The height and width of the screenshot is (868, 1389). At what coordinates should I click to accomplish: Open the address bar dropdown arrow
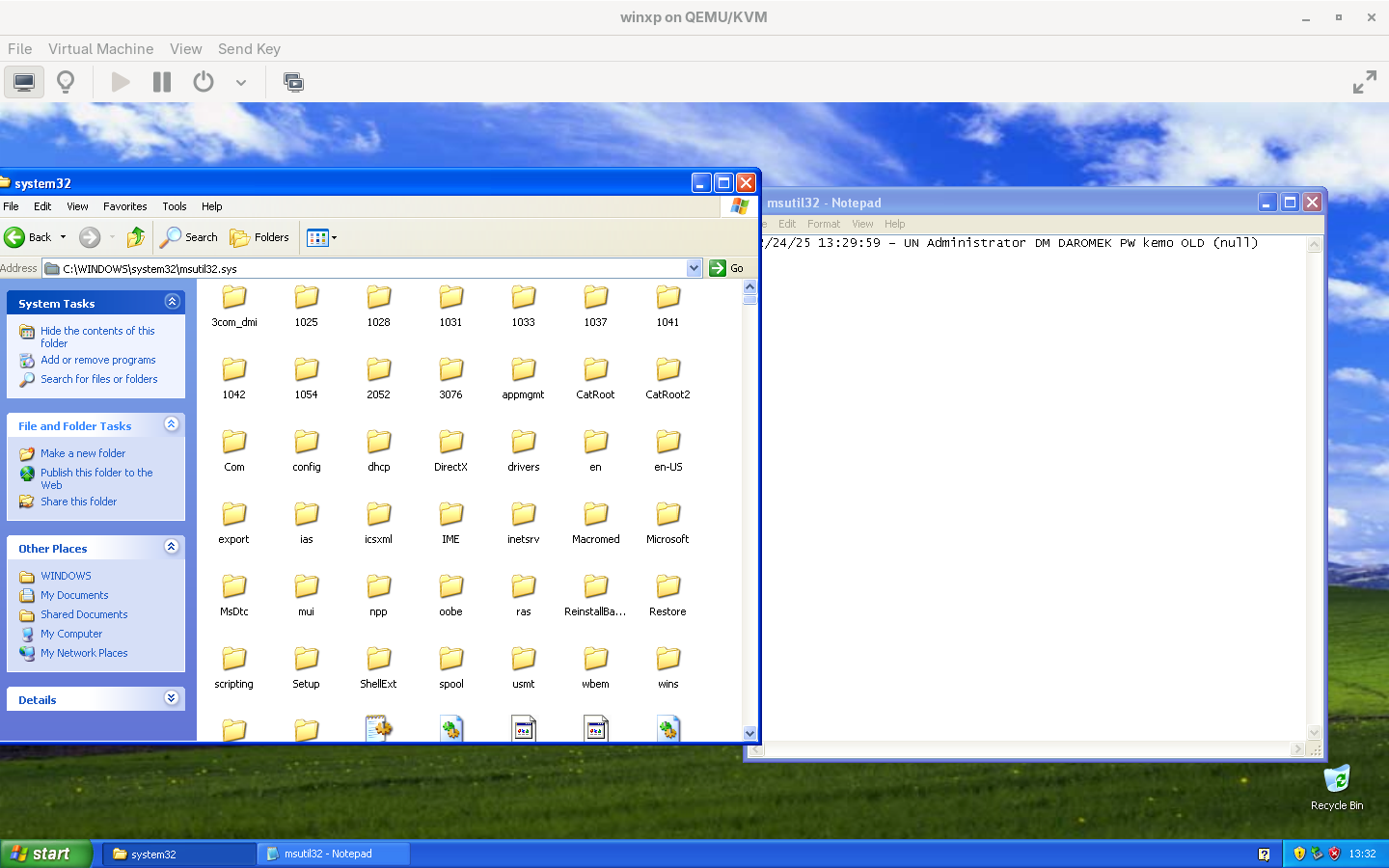click(694, 268)
